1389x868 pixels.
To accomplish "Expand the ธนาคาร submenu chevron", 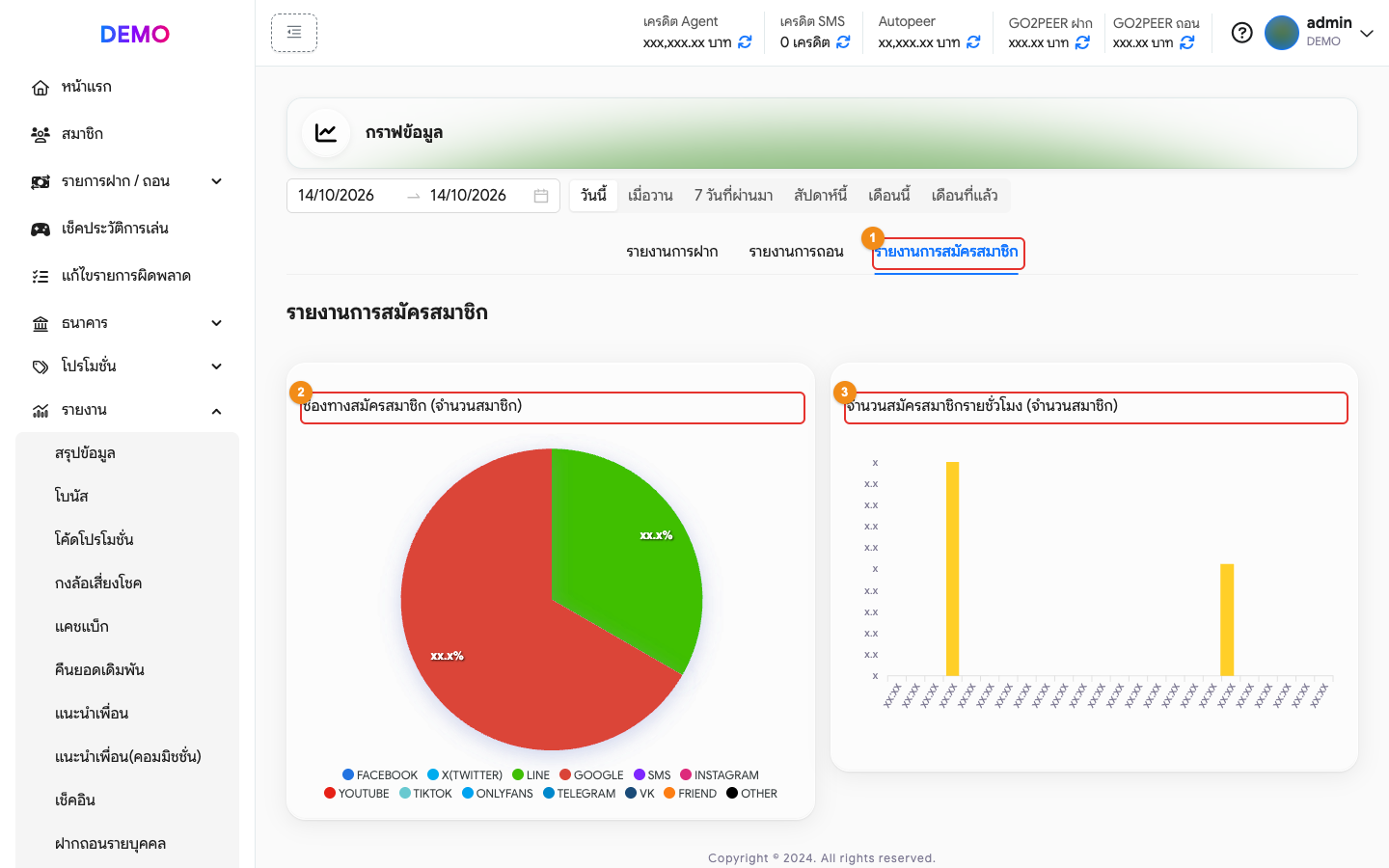I will pos(217,323).
